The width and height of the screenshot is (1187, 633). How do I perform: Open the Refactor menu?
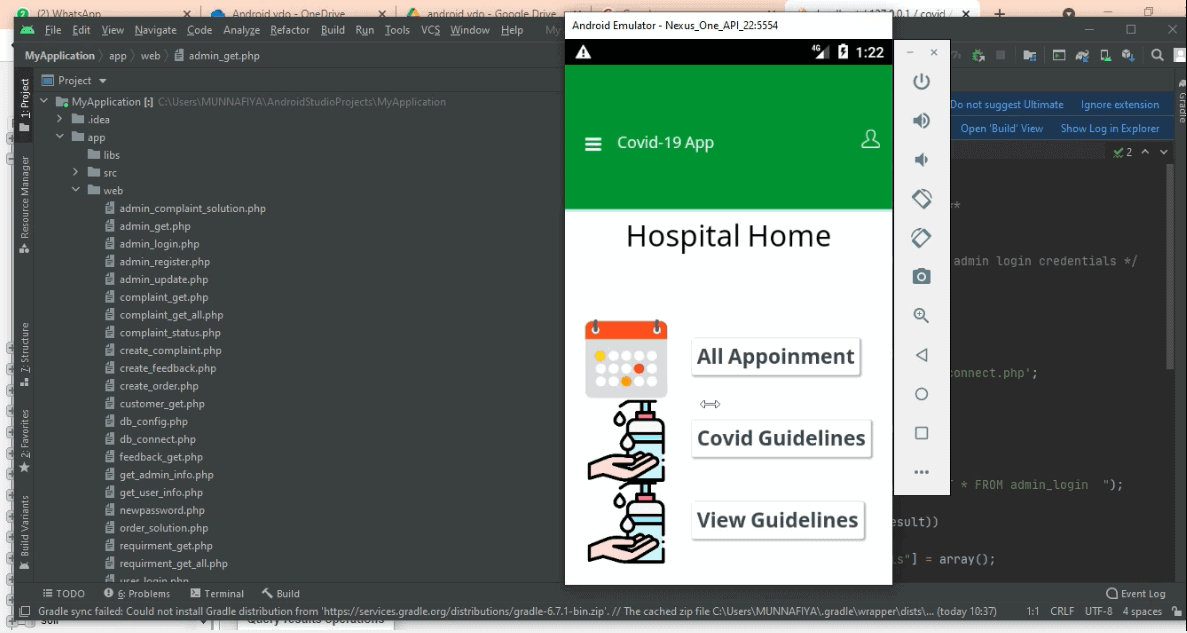click(290, 30)
